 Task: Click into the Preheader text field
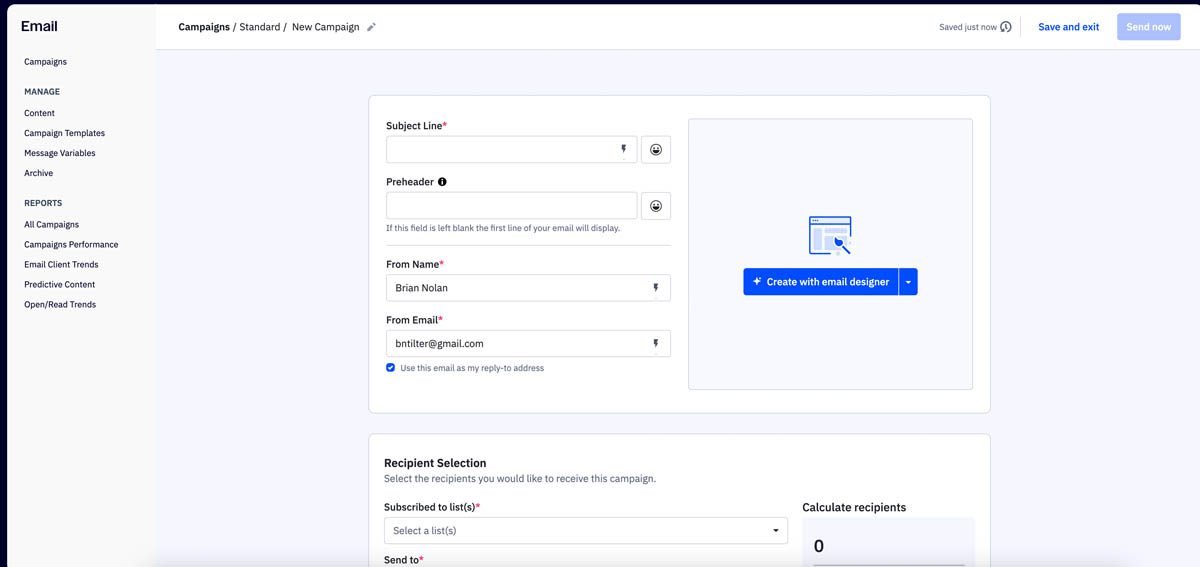coord(511,206)
